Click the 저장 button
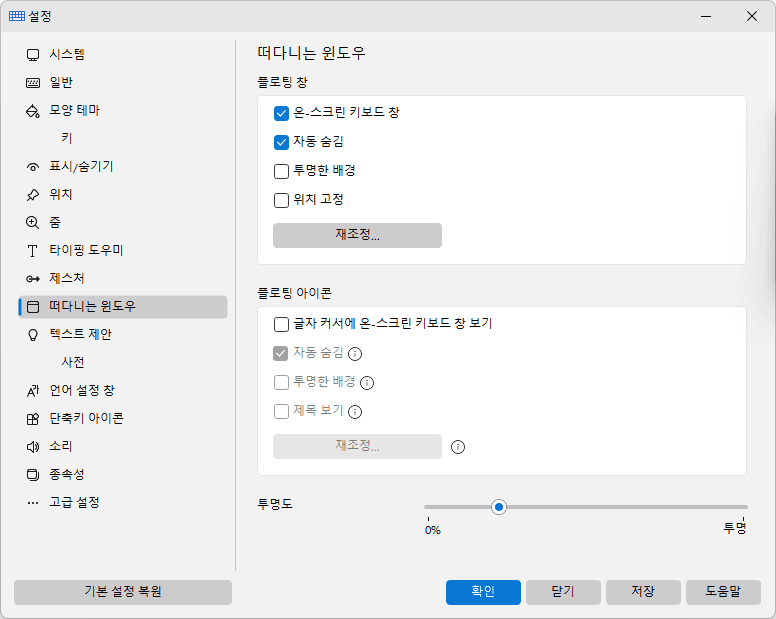The width and height of the screenshot is (776, 619). click(x=643, y=592)
